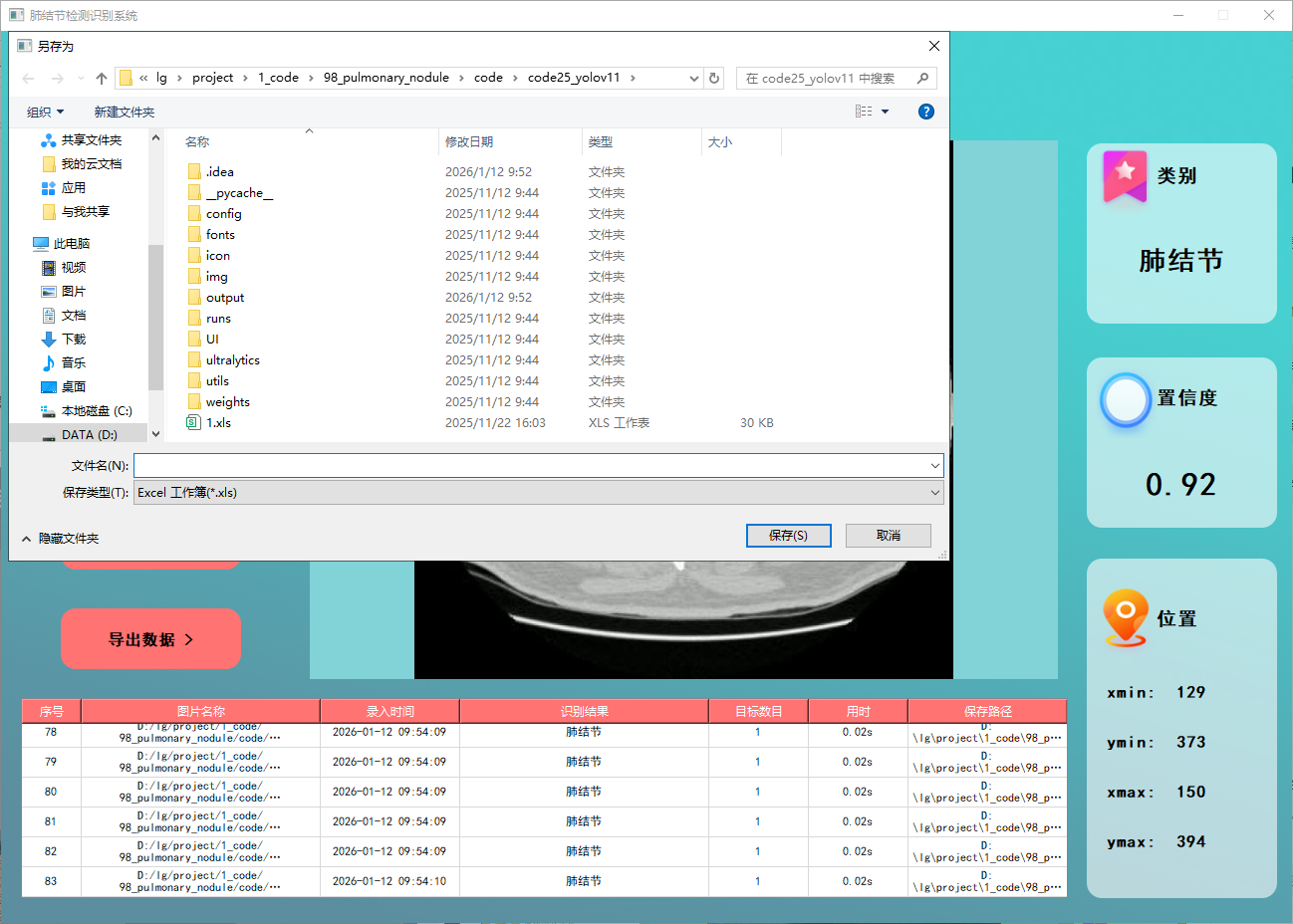Click the 导出数据 export data button
The width and height of the screenshot is (1293, 924).
coord(150,639)
